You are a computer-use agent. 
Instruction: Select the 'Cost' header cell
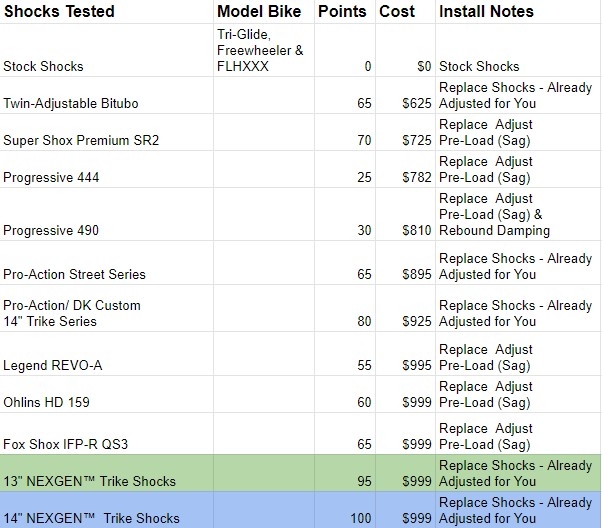pyautogui.click(x=405, y=12)
